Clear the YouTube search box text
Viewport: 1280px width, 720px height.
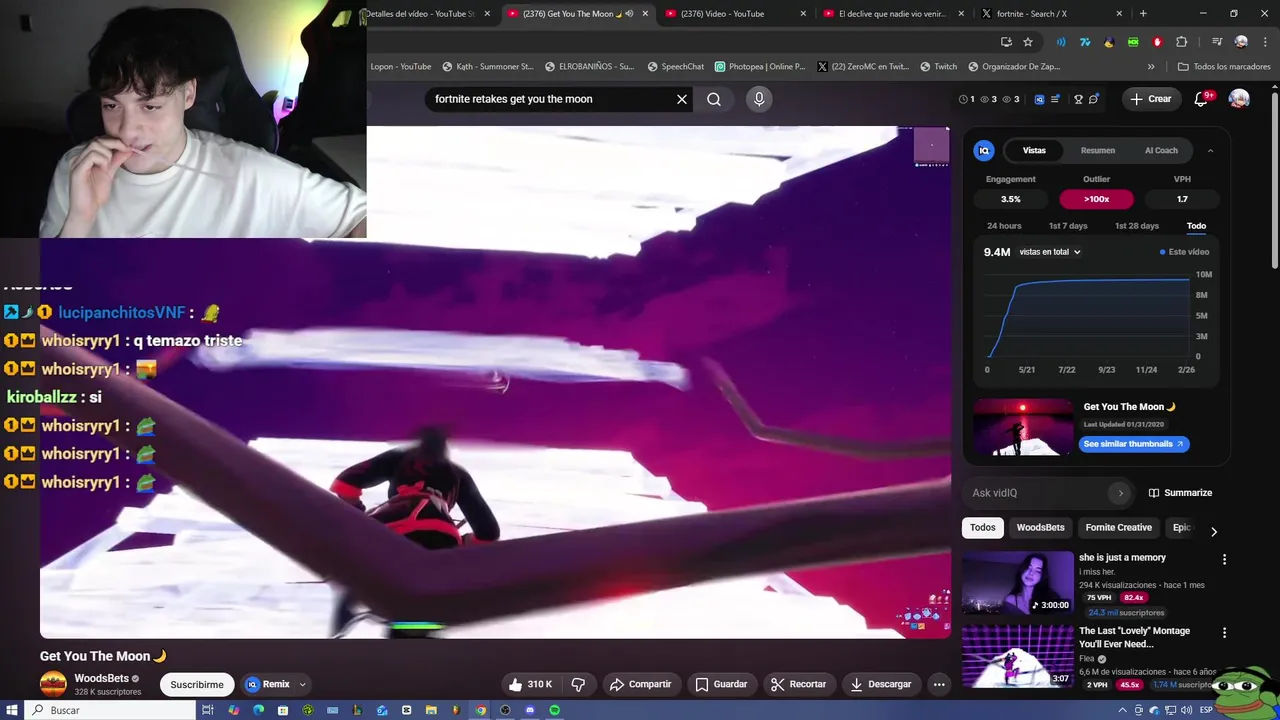tap(682, 99)
